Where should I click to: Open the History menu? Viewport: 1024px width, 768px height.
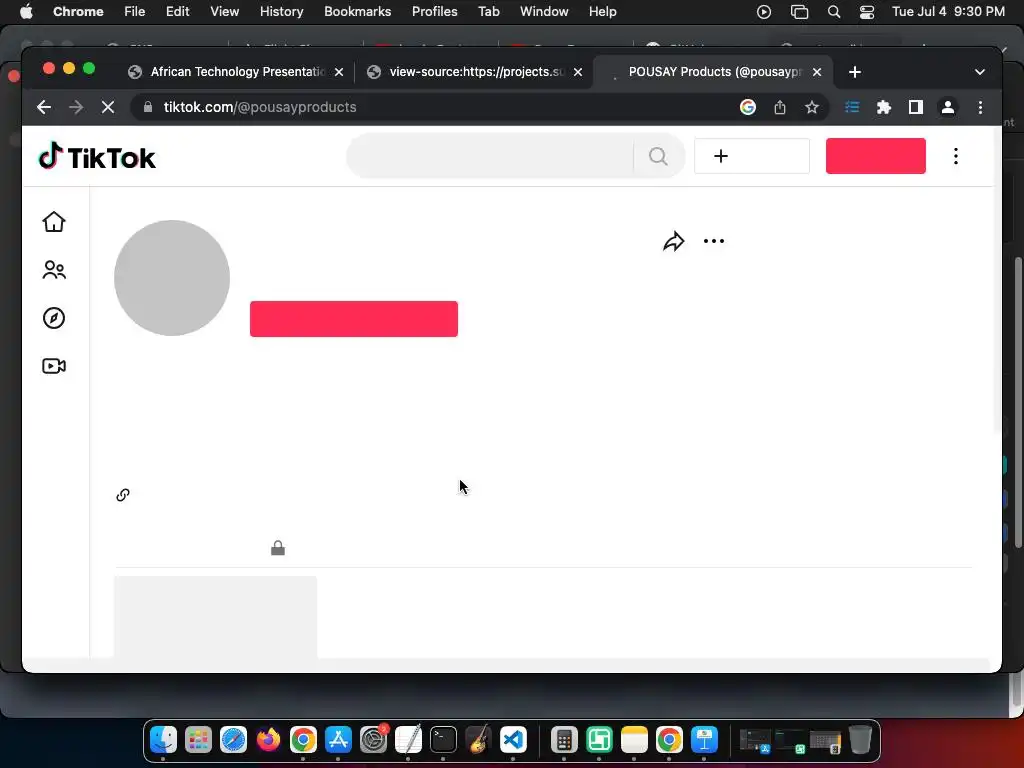[x=281, y=12]
